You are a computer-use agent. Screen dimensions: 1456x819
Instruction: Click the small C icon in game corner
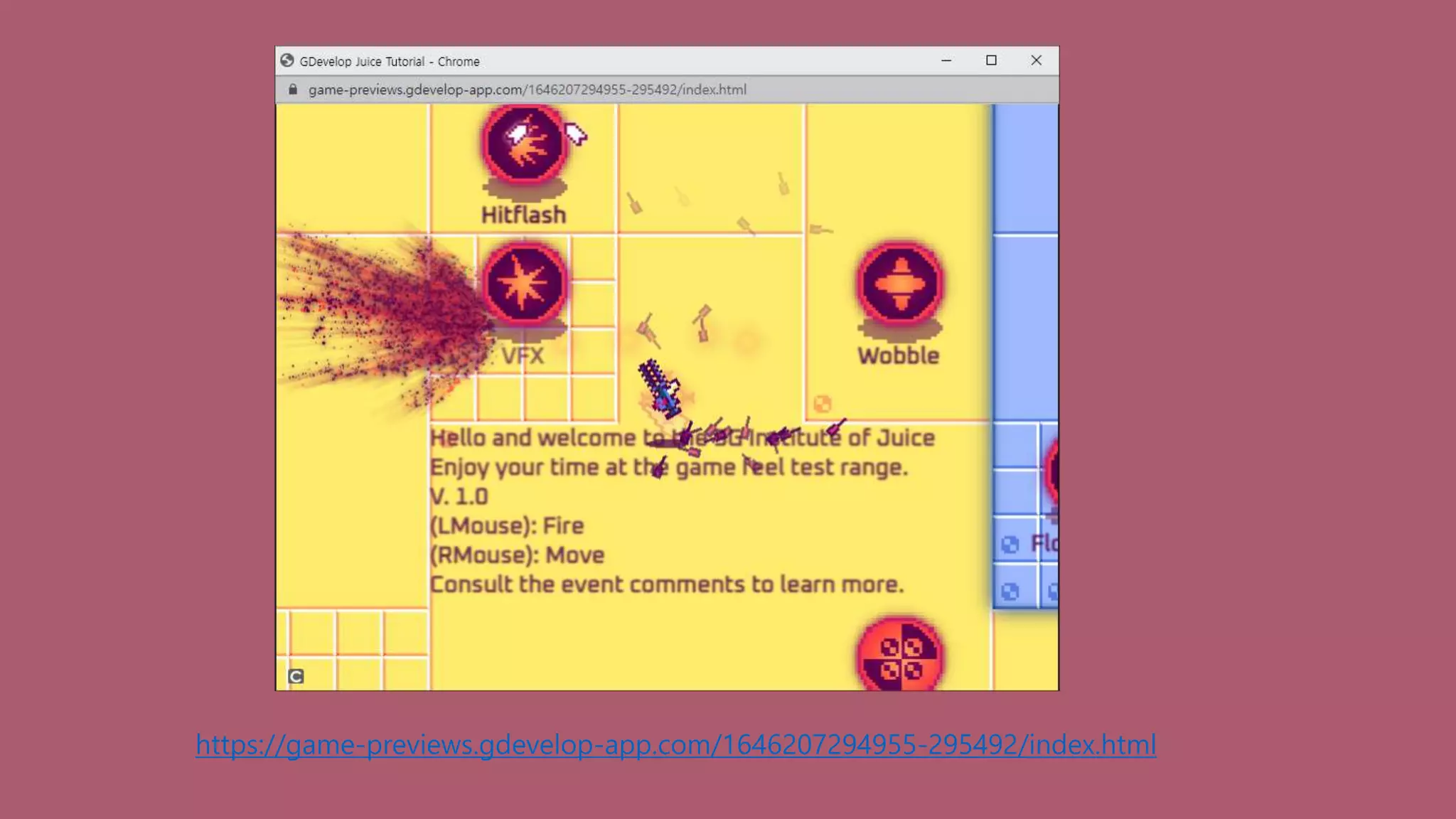pos(296,676)
